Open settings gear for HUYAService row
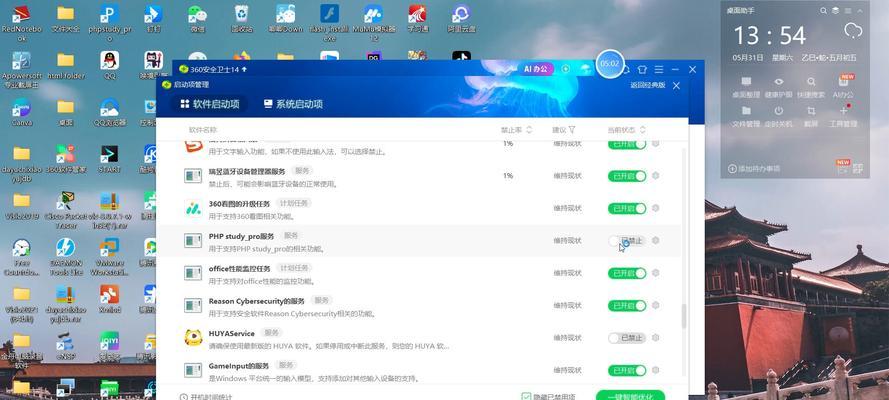 656,338
